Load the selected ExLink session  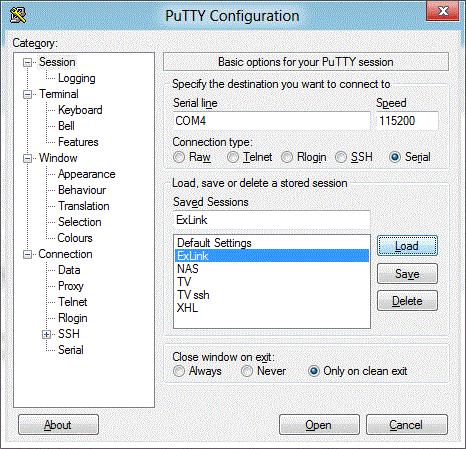[x=407, y=246]
